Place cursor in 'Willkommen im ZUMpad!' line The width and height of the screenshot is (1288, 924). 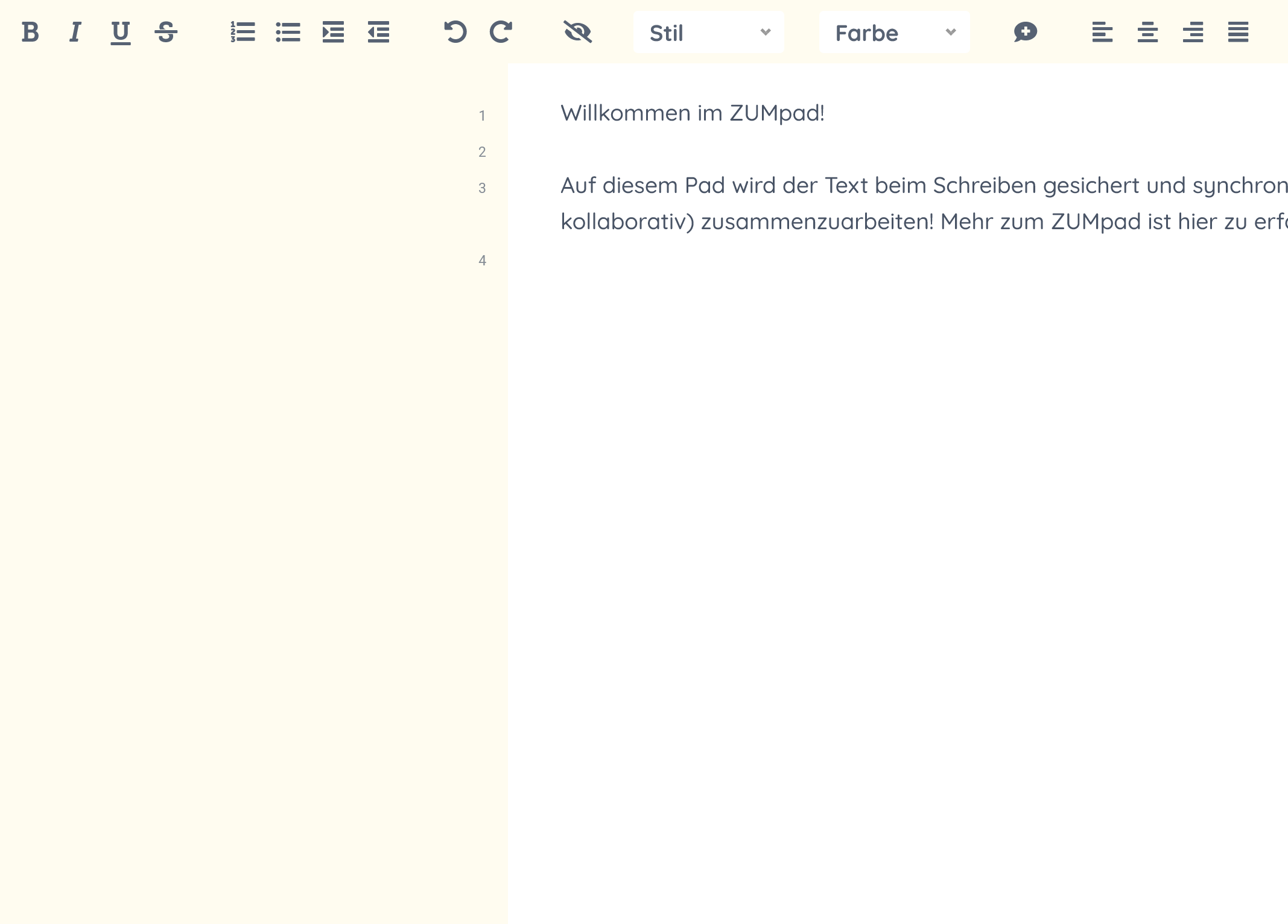pyautogui.click(x=692, y=113)
